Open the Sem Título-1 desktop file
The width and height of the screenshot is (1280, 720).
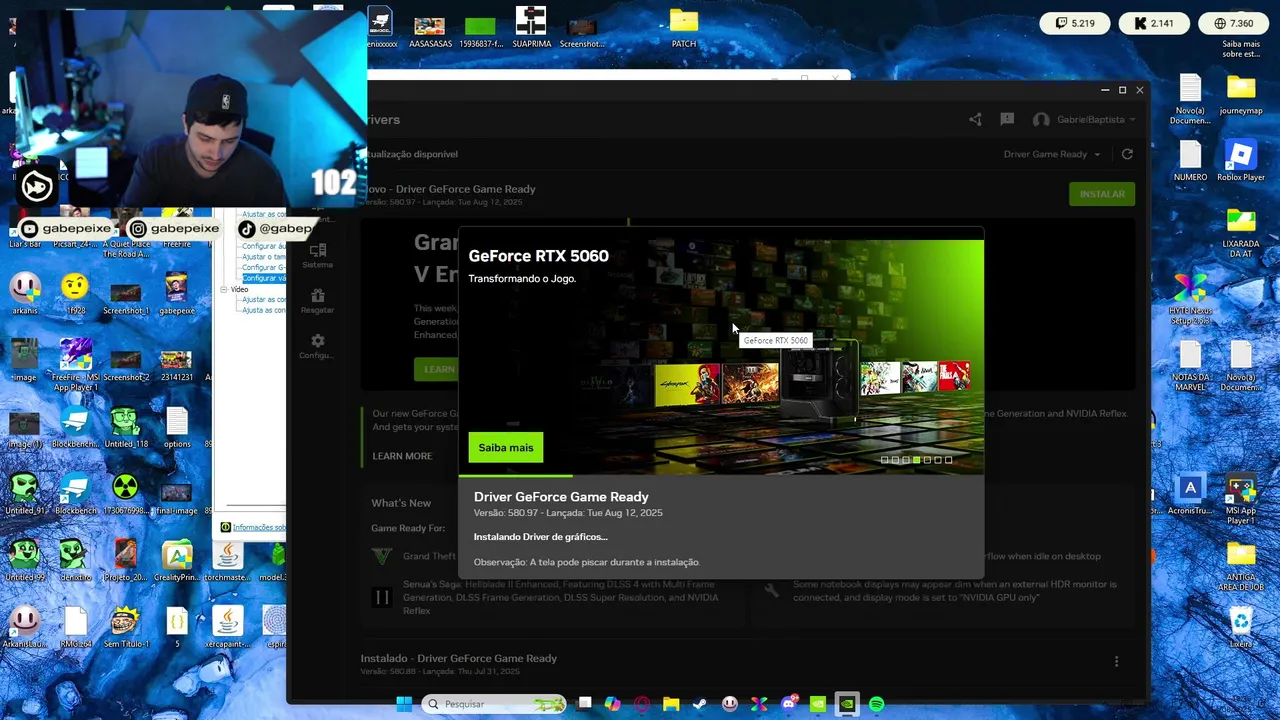tap(126, 628)
